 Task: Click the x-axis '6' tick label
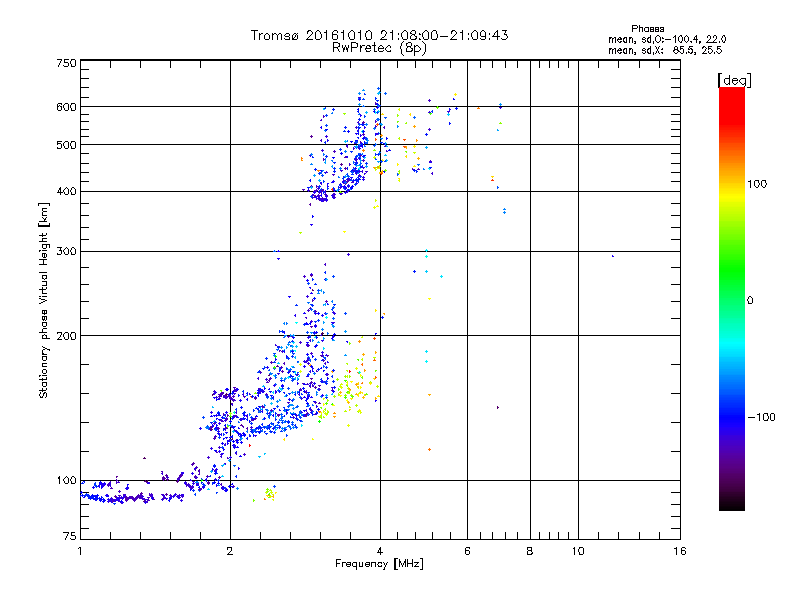[467, 551]
